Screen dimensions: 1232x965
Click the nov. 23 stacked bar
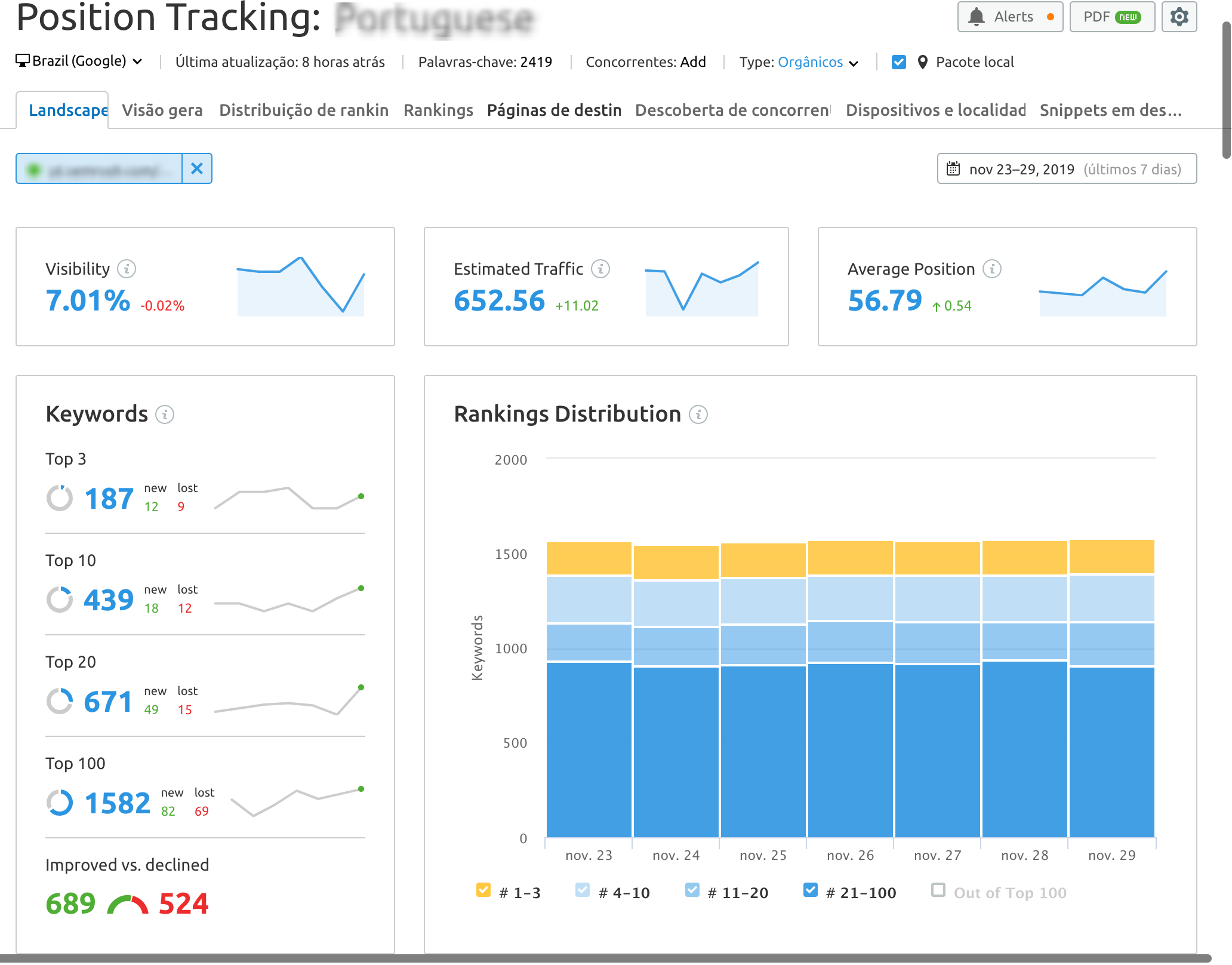(589, 690)
